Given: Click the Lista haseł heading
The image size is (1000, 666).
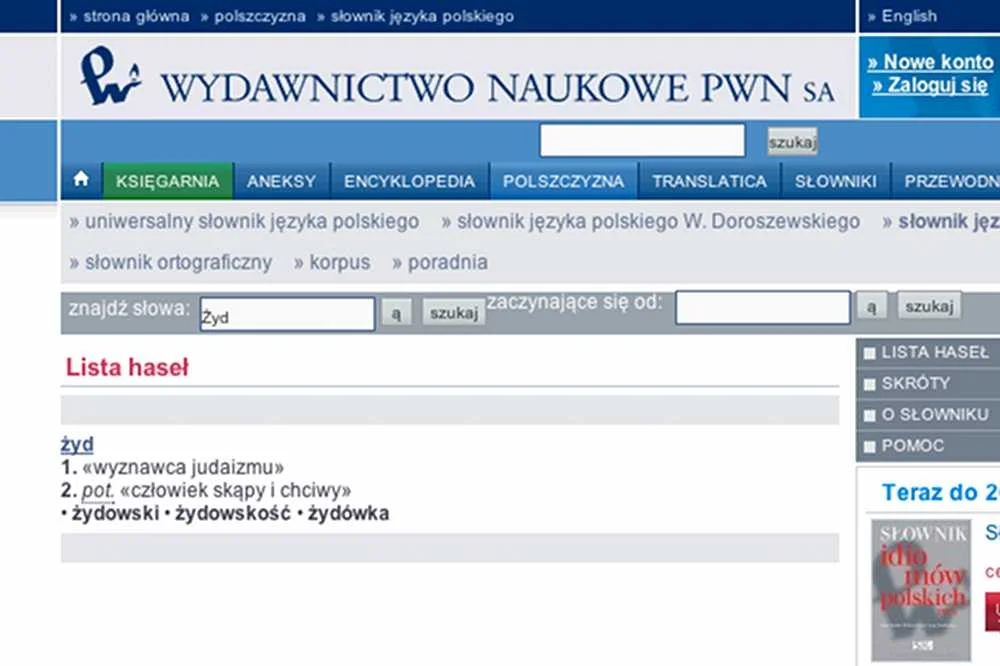Looking at the screenshot, I should pos(128,367).
